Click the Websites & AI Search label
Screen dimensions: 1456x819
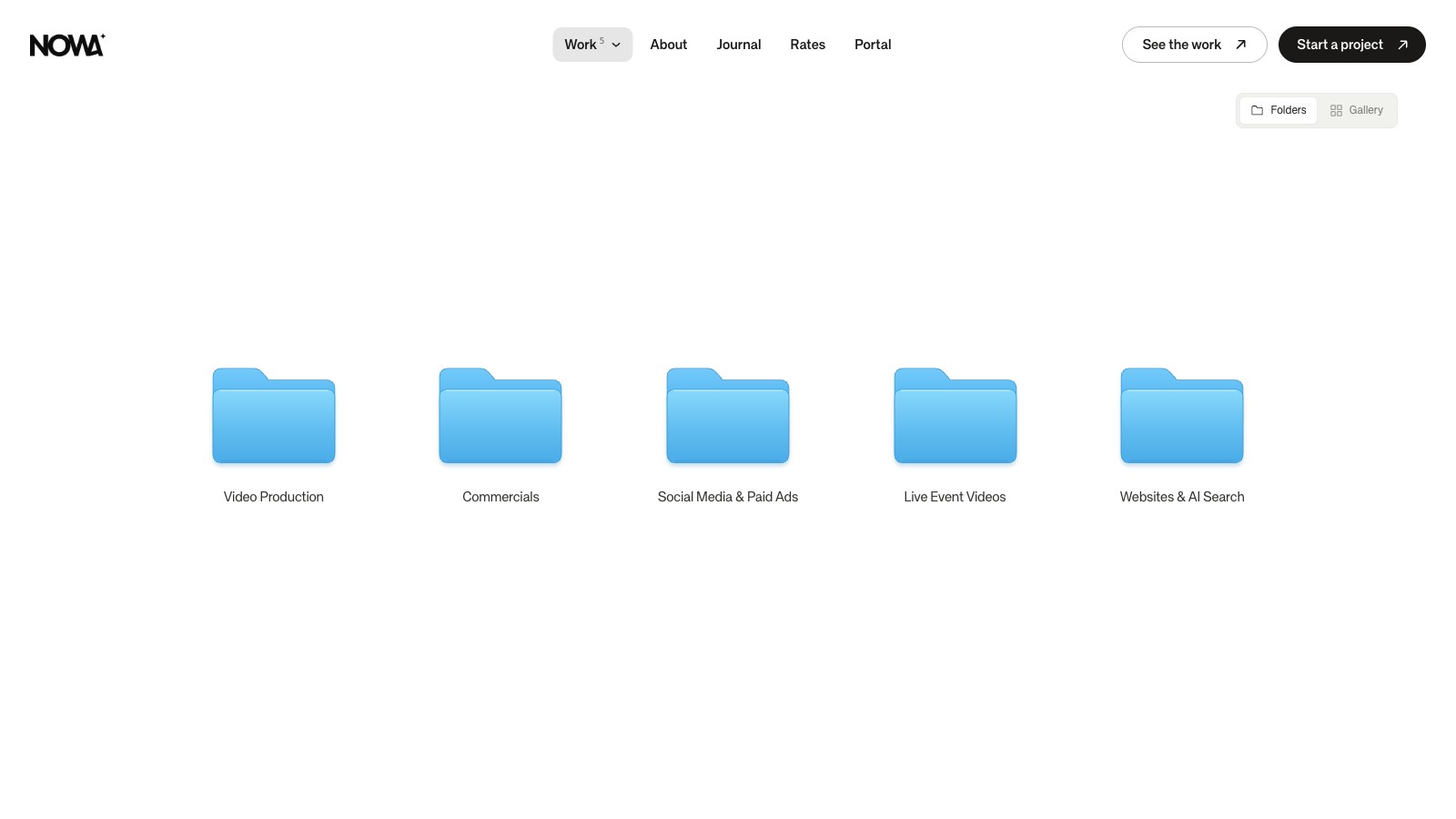tap(1182, 497)
